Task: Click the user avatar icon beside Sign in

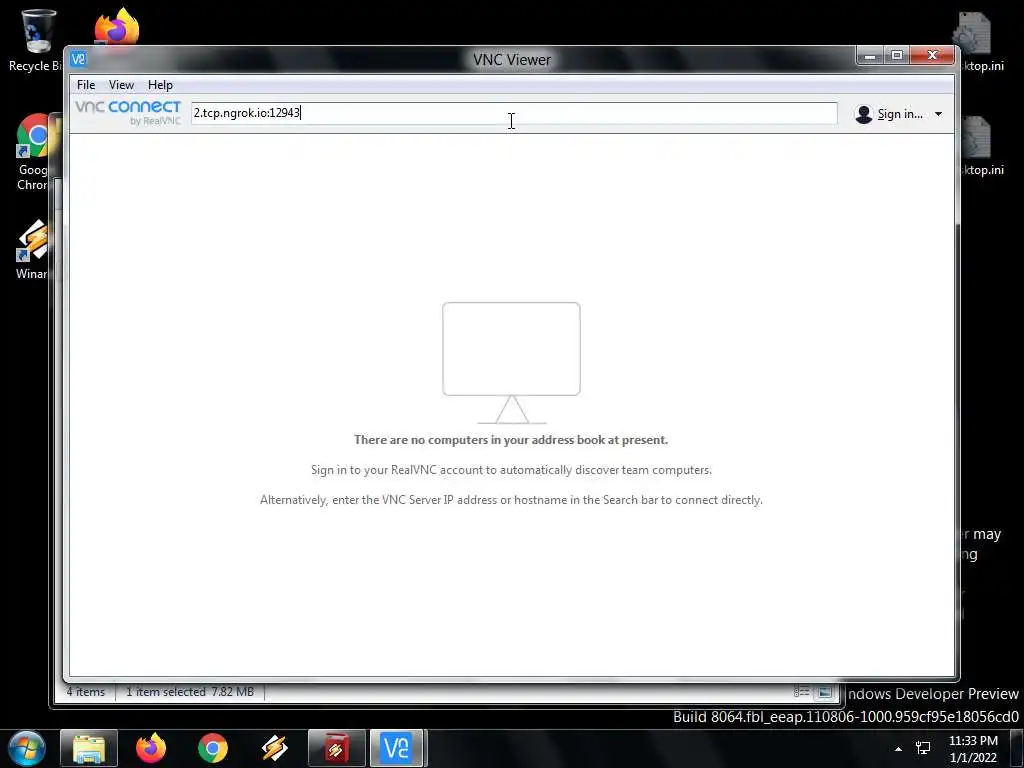Action: click(x=863, y=114)
